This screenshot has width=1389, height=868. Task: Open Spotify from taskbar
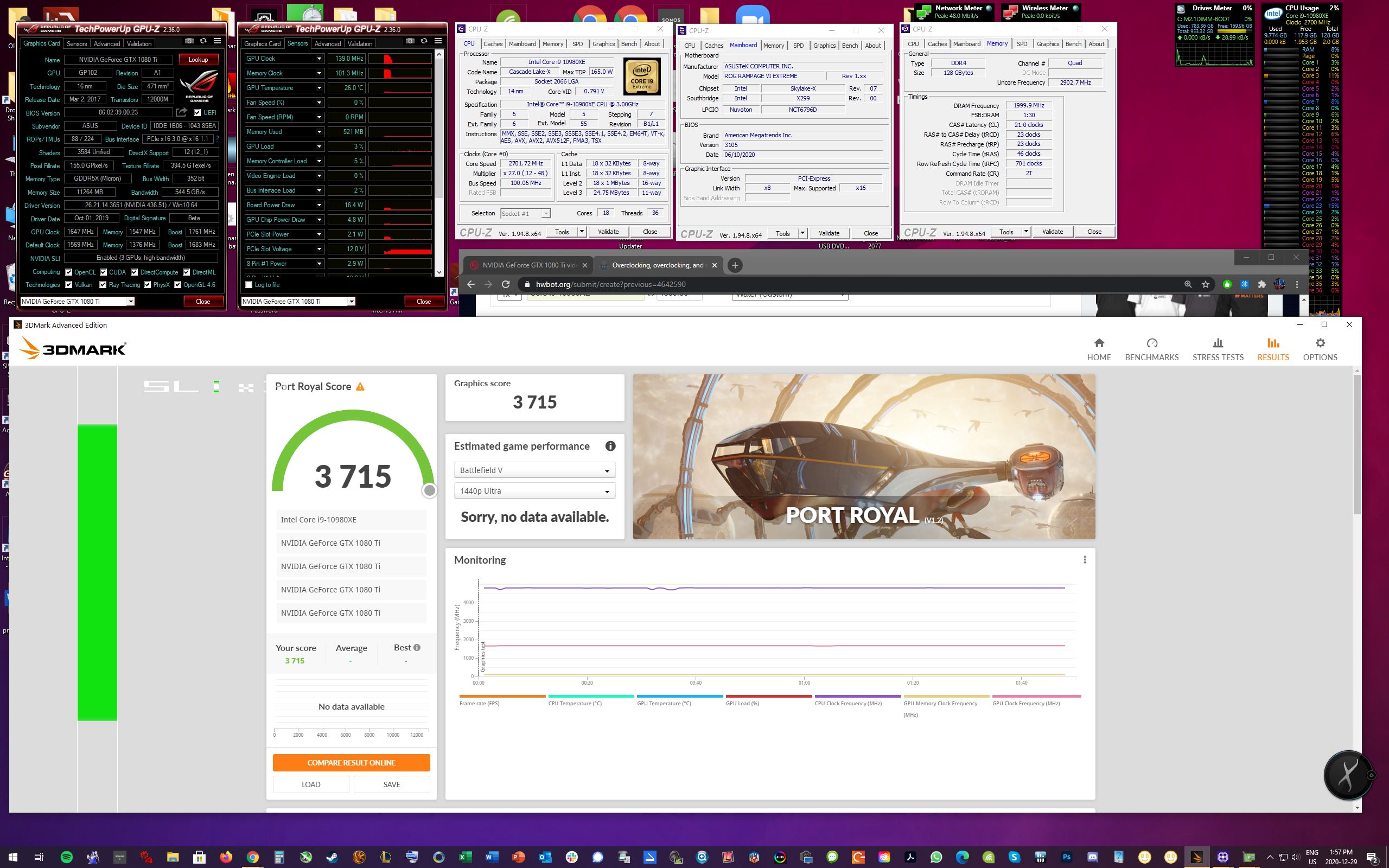67,857
